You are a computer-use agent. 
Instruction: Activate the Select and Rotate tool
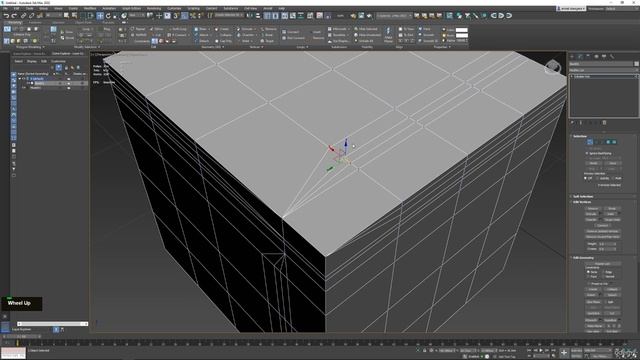(x=108, y=16)
